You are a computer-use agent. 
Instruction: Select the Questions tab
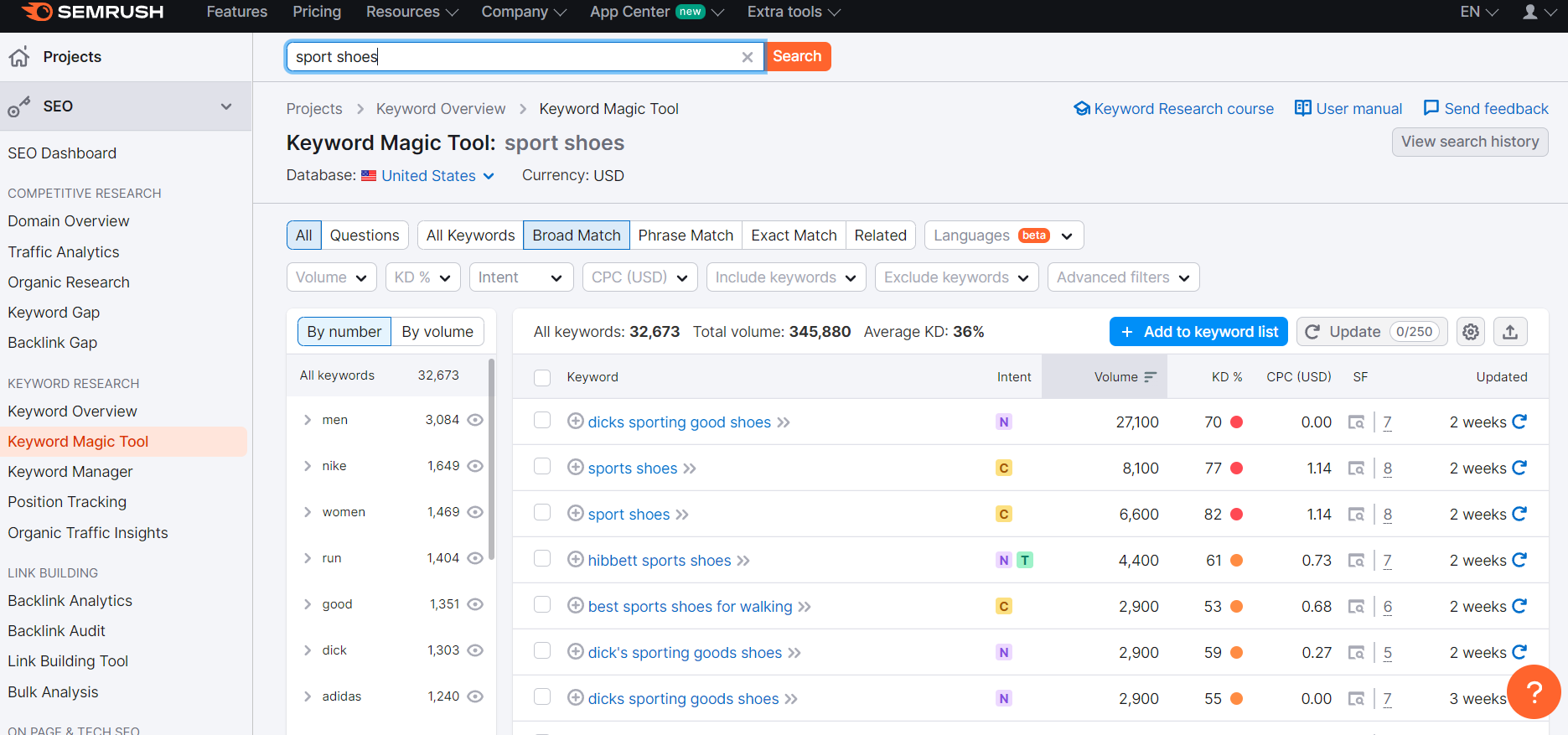click(x=364, y=236)
